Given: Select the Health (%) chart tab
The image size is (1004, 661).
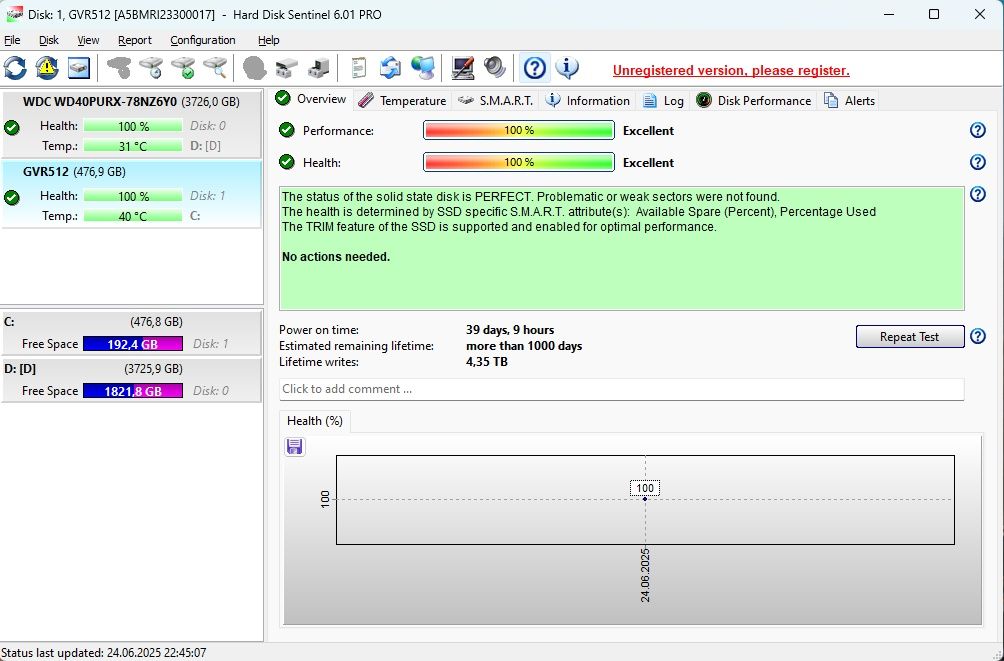Looking at the screenshot, I should (314, 421).
